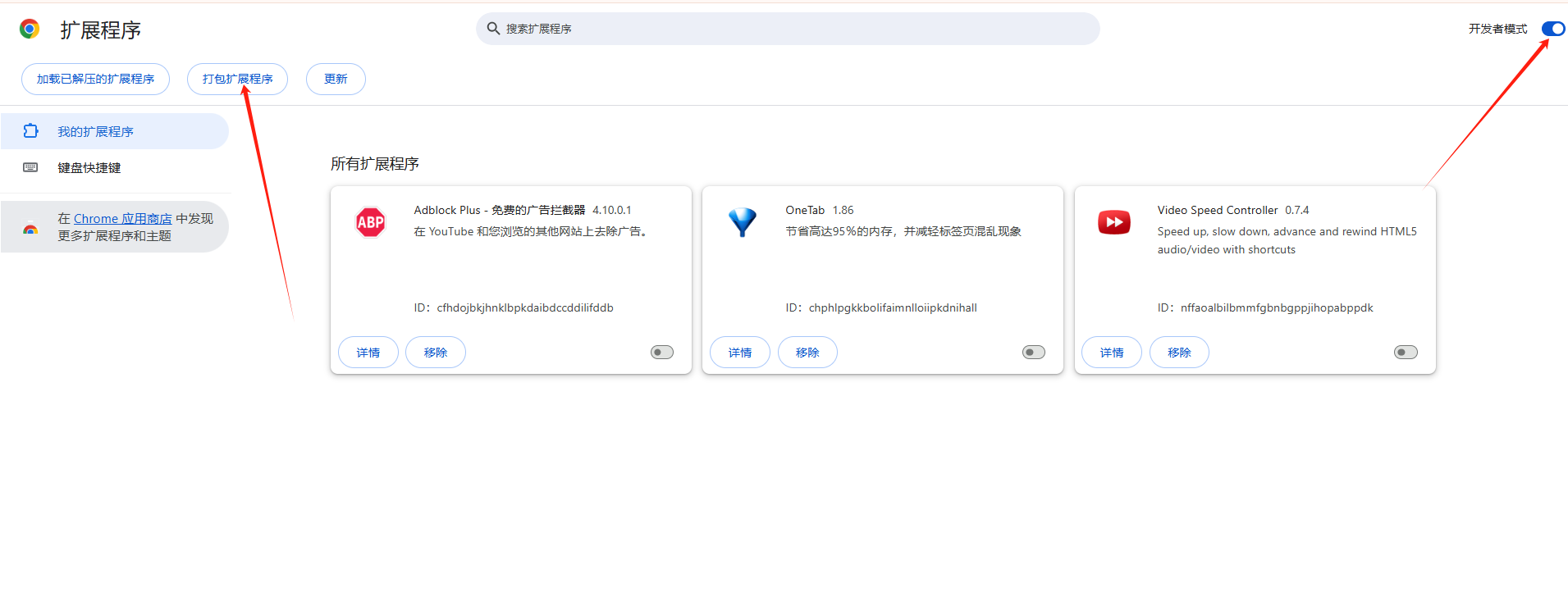Viewport: 1568px width, 592px height.
Task: Click the Chrome web store rainbow icon
Action: tap(30, 229)
